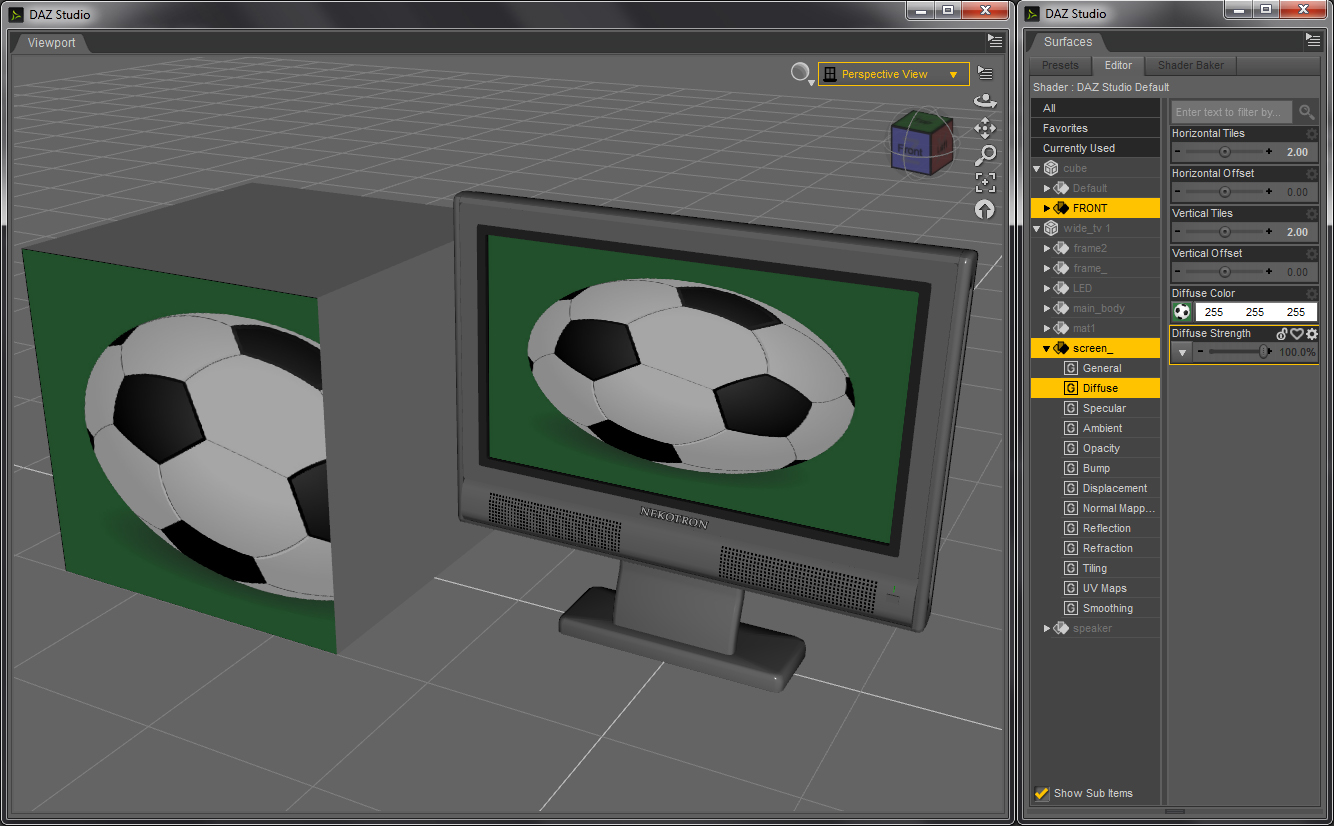Viewport: 1334px width, 826px height.
Task: Collapse the cube node in the surface tree
Action: click(x=1037, y=168)
